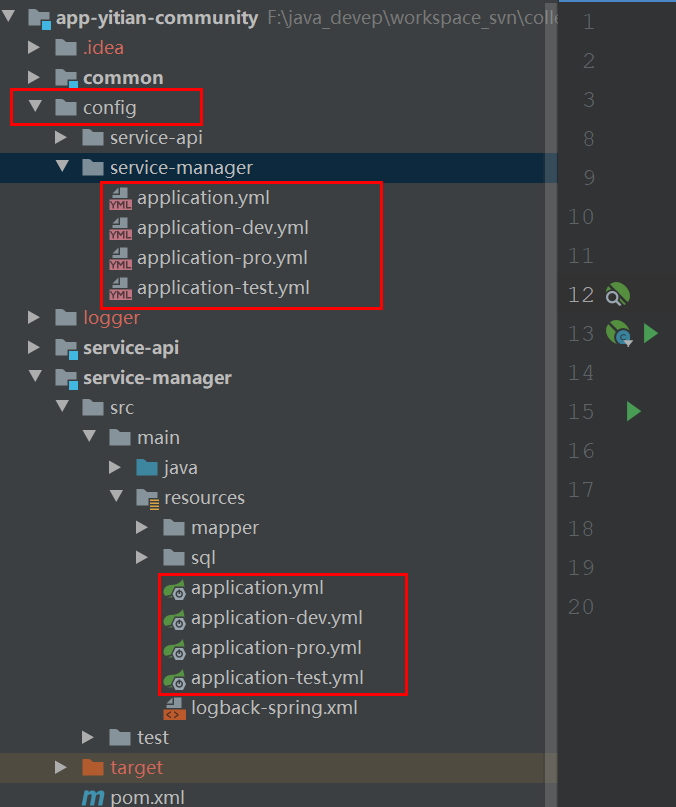Select the sql folder
This screenshot has width=676, height=807.
click(203, 558)
